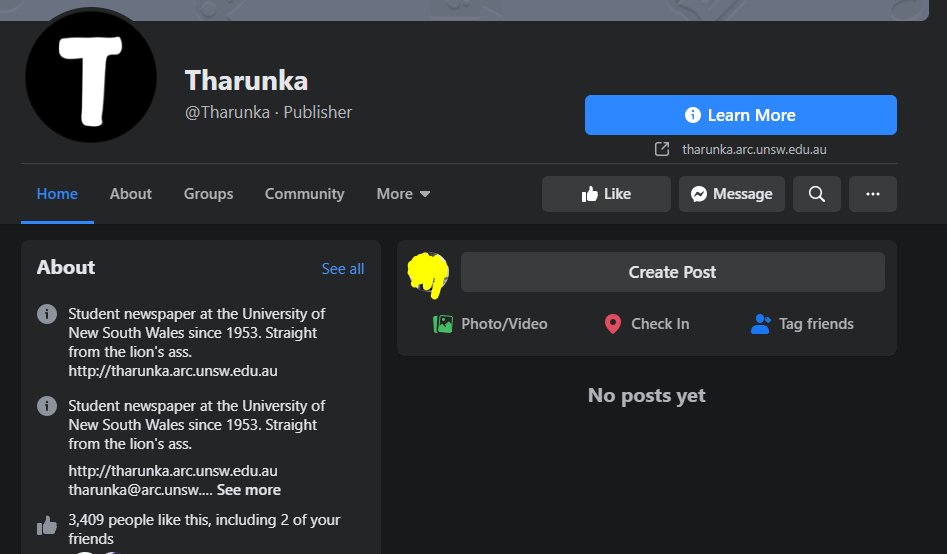The height and width of the screenshot is (554, 947).
Task: Expand the More dropdown menu
Action: click(403, 194)
